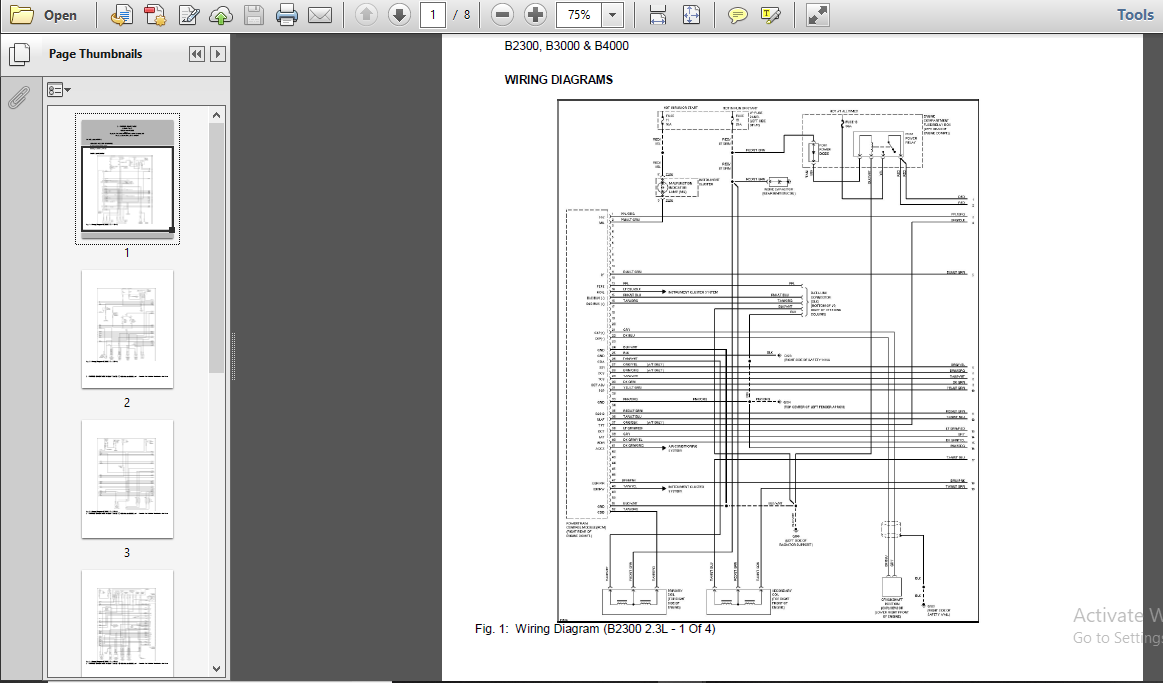
Task: Click the thumbnail panel scrollbar thumb
Action: pyautogui.click(x=217, y=248)
